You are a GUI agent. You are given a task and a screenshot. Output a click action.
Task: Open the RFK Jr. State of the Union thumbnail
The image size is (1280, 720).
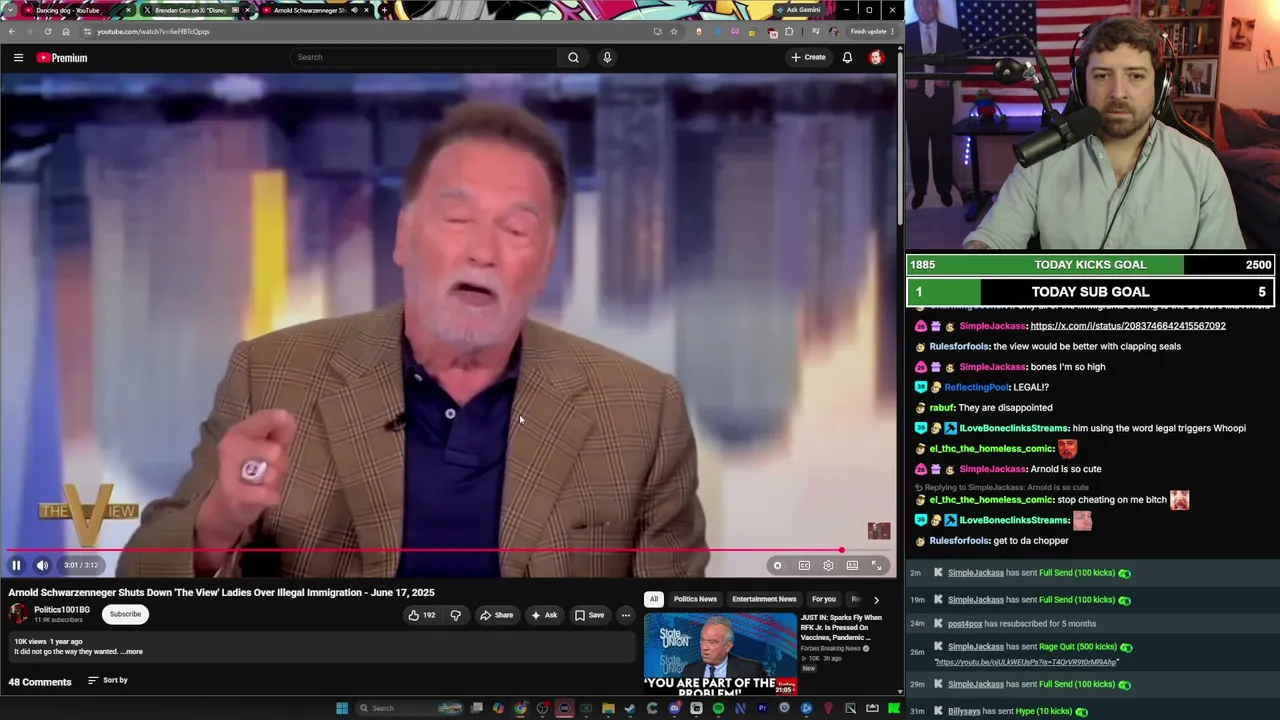[720, 655]
